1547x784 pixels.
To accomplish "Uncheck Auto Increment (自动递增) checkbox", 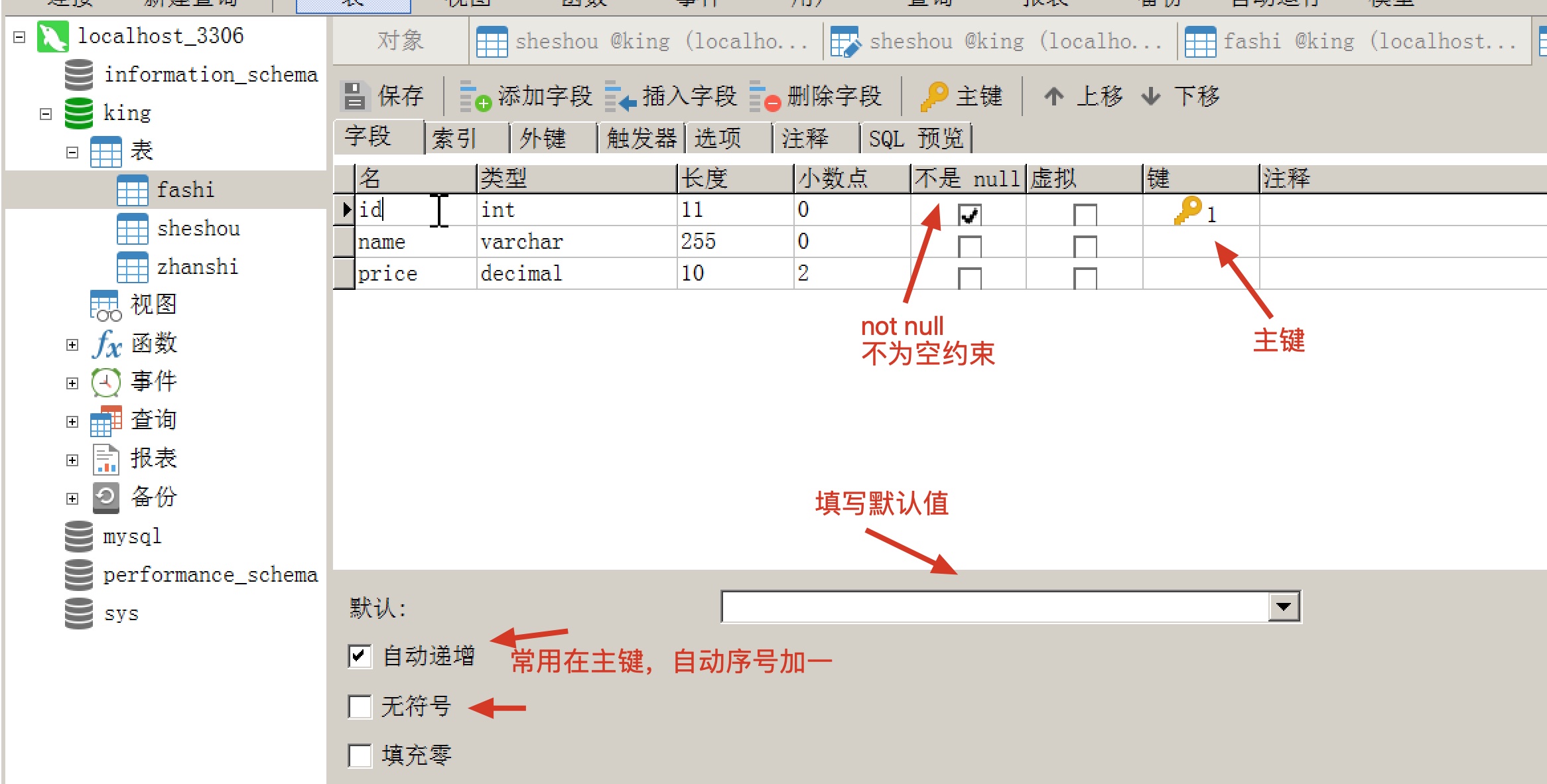I will coord(360,657).
